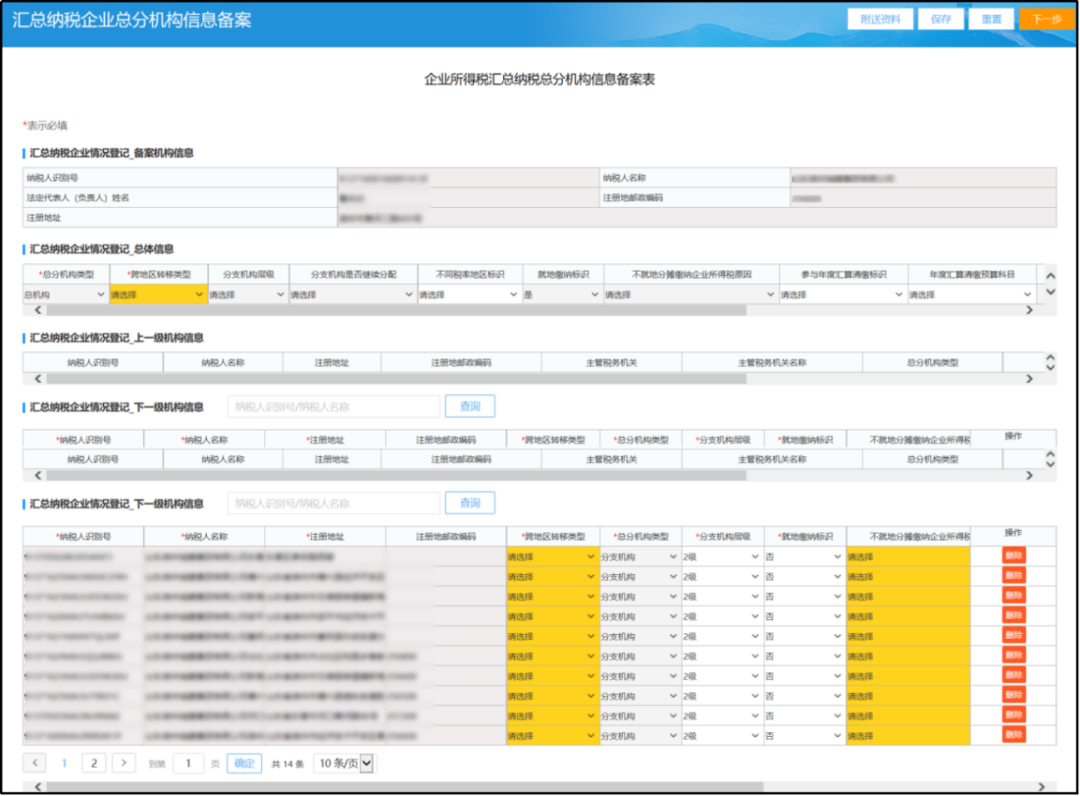Click the 操作 column header in bottom table
1080x796 pixels.
click(1013, 533)
